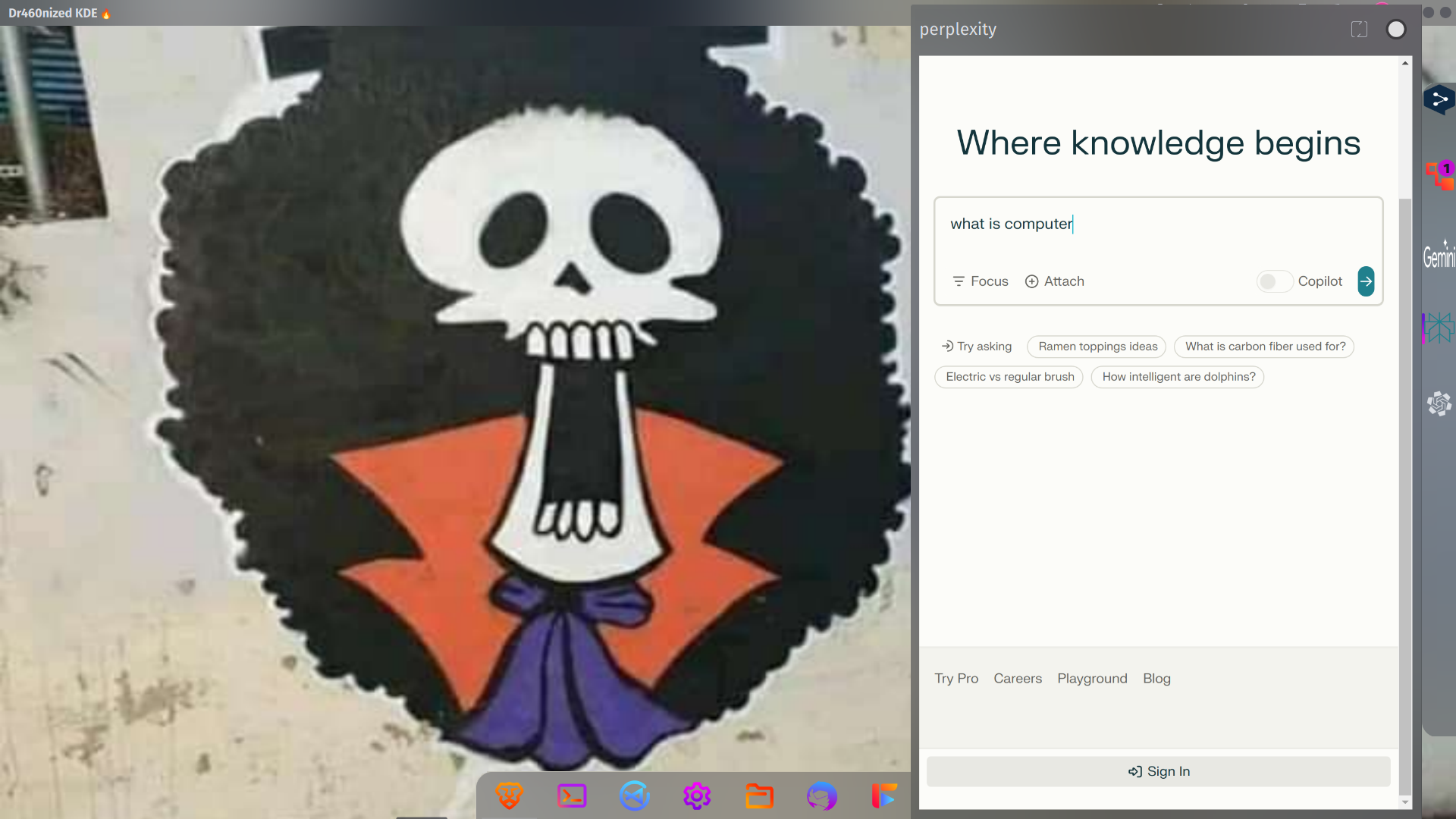Focus the search query input field
This screenshot has width=1456, height=819.
point(1158,224)
